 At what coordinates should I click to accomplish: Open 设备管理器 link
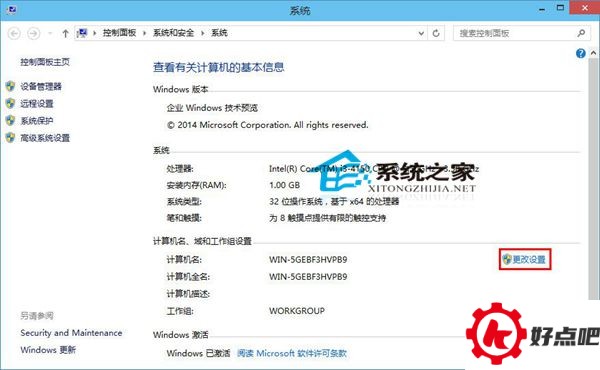click(x=41, y=86)
